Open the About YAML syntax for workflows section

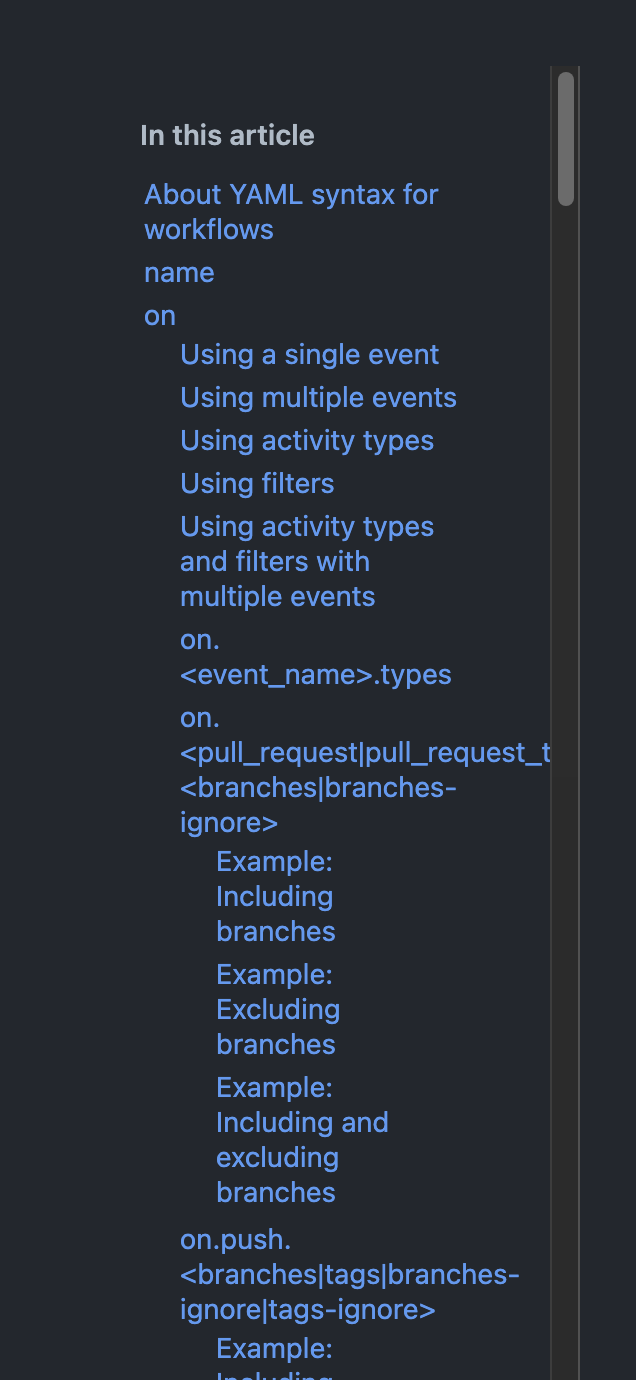pos(291,212)
